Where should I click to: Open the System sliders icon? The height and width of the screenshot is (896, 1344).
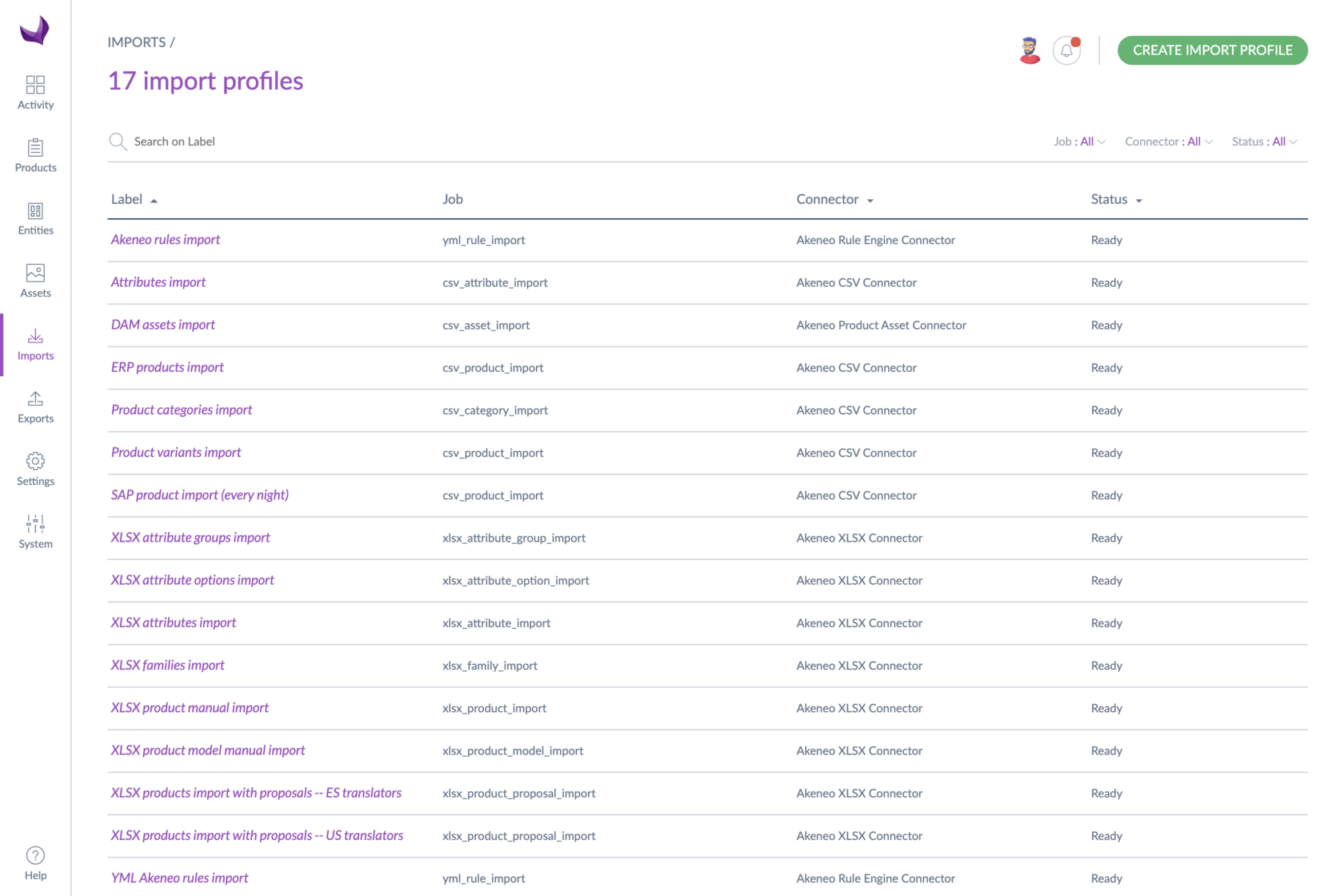[x=35, y=524]
